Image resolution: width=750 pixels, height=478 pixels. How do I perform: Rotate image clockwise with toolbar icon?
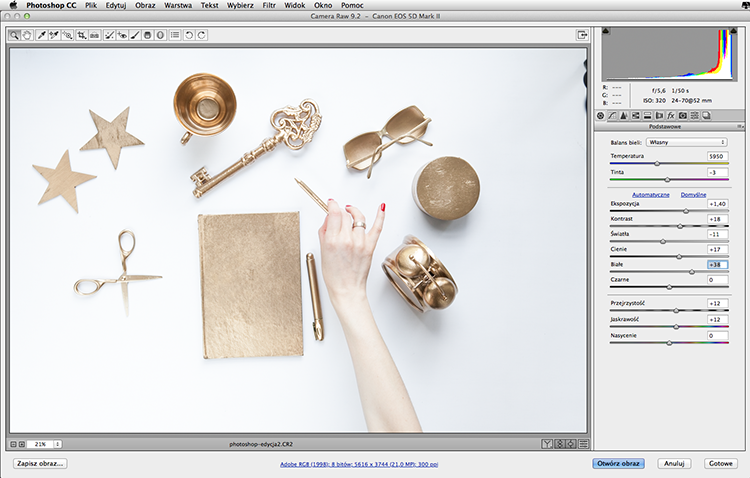201,35
